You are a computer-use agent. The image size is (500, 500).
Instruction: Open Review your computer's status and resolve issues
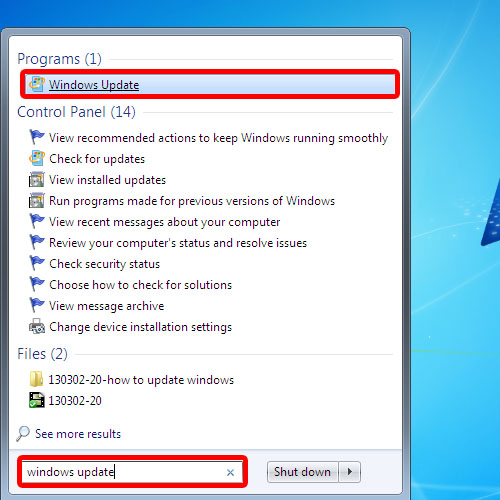(x=178, y=243)
